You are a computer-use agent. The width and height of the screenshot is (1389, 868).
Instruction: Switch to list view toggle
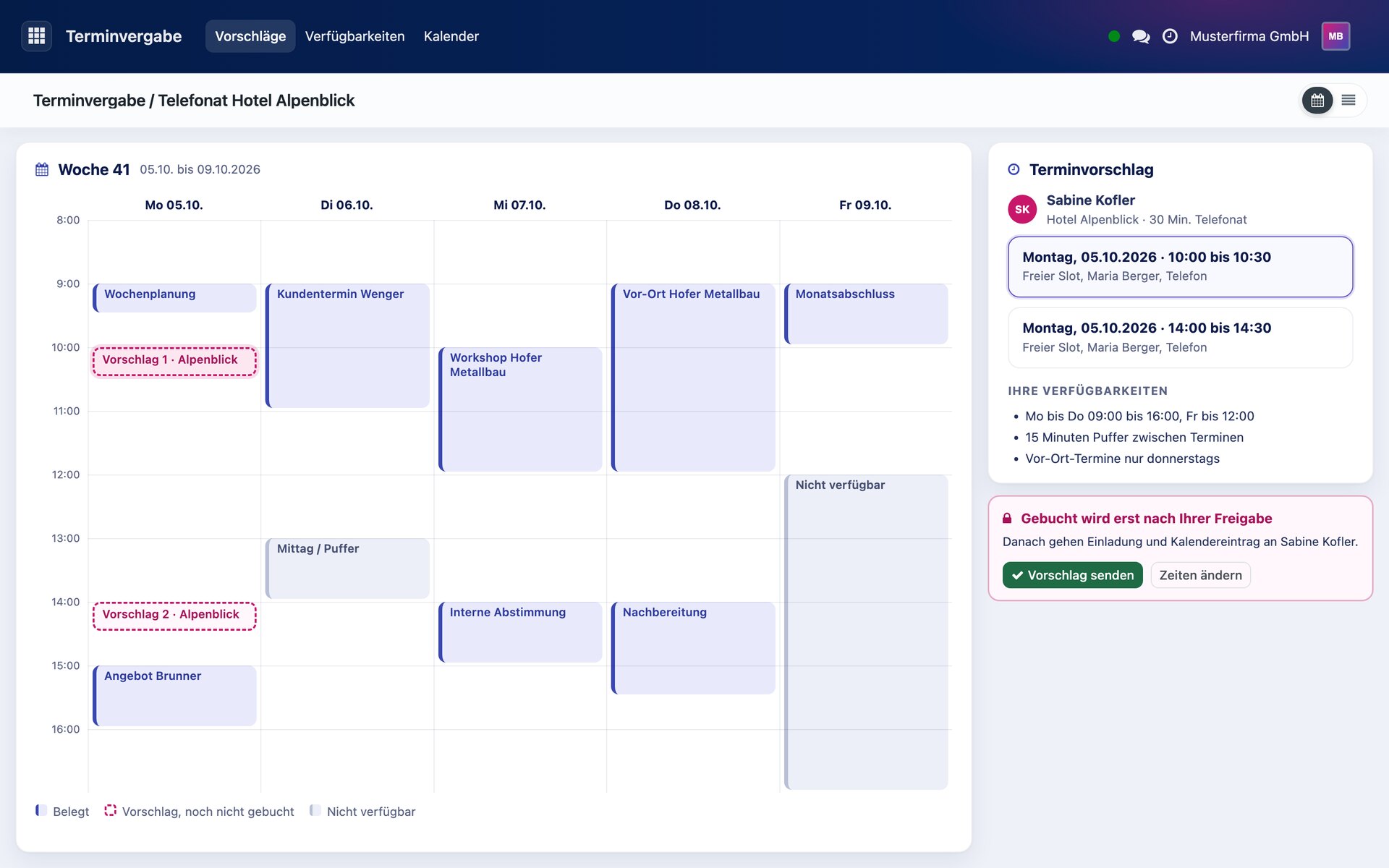coord(1348,101)
